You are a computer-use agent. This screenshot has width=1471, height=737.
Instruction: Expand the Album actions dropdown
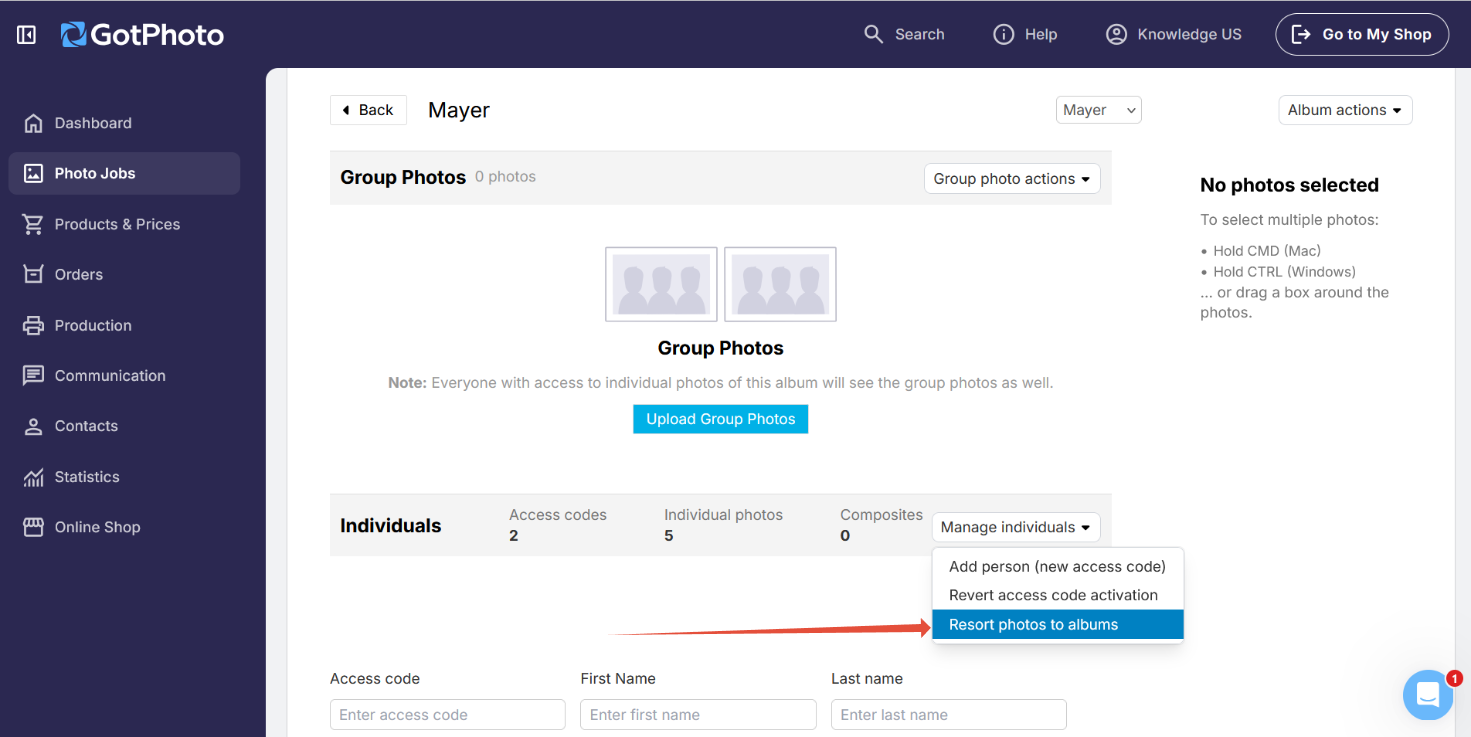1345,110
